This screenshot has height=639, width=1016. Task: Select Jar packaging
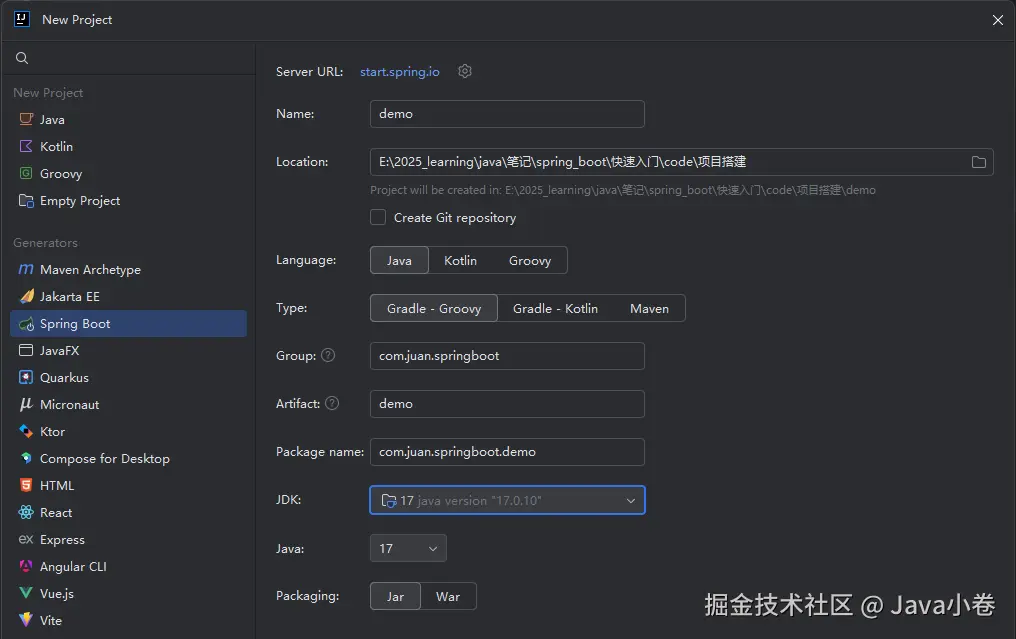pos(395,596)
